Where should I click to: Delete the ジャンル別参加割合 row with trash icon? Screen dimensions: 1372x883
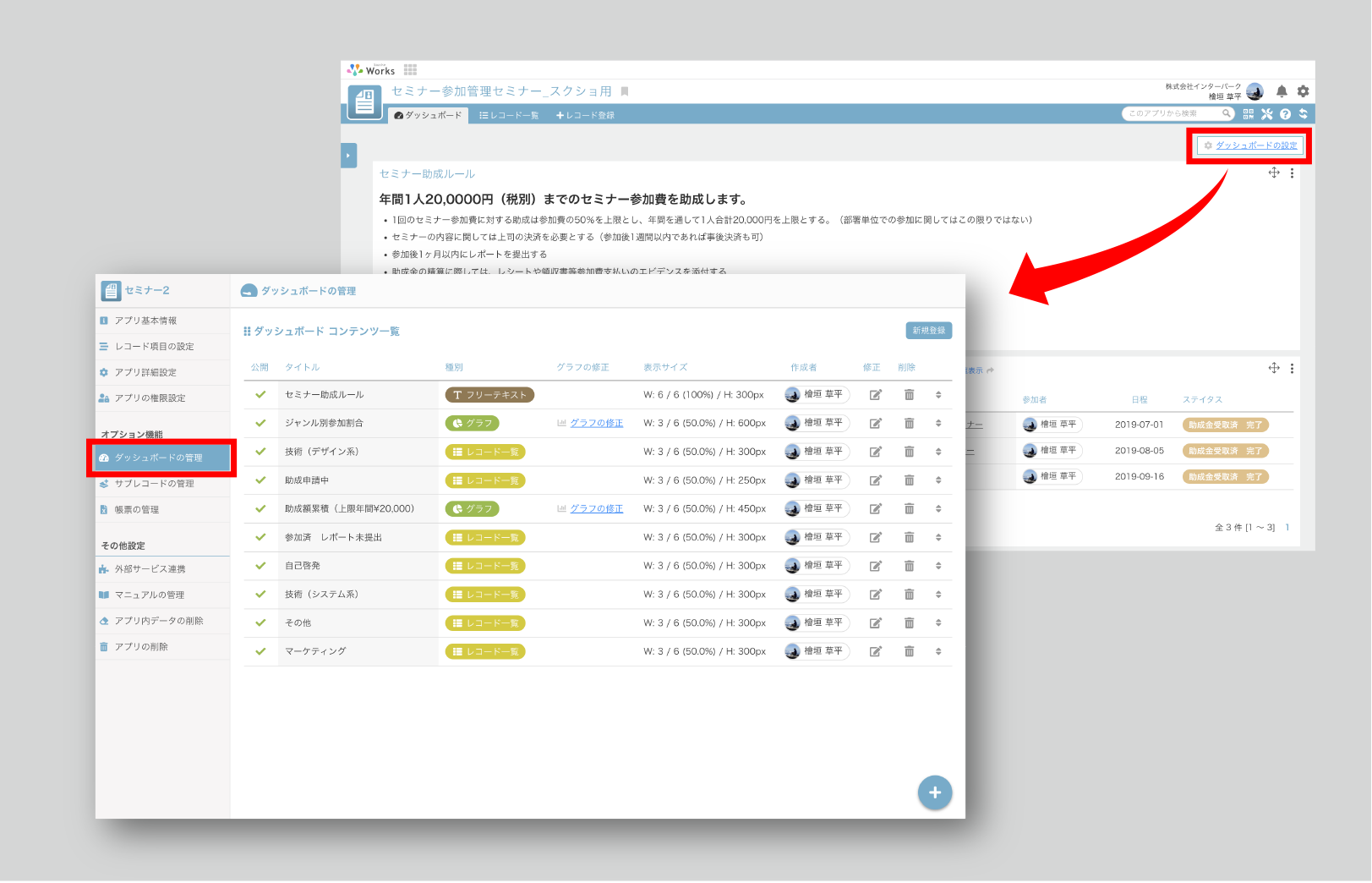[909, 424]
